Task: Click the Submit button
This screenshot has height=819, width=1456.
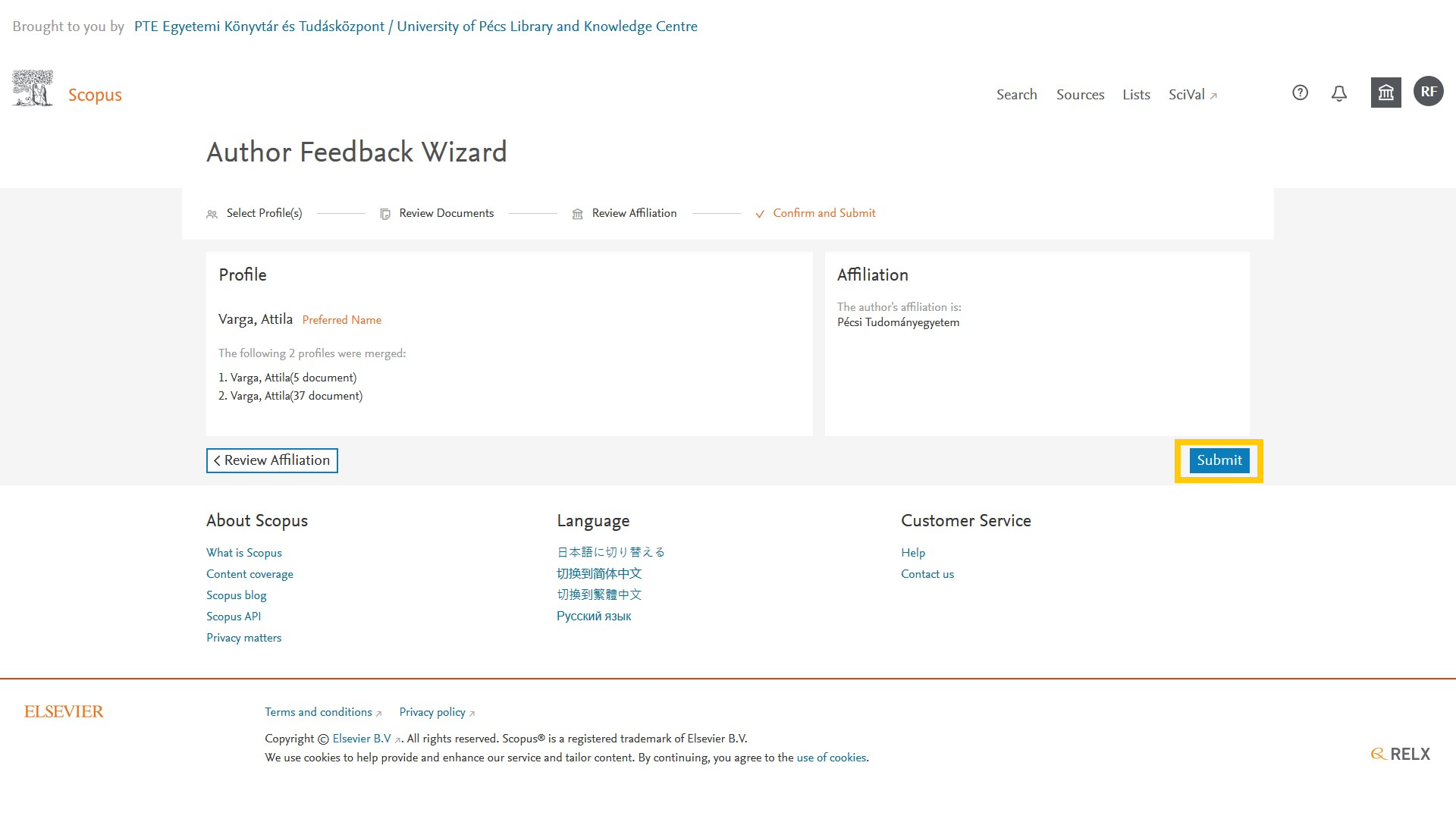Action: pyautogui.click(x=1219, y=460)
